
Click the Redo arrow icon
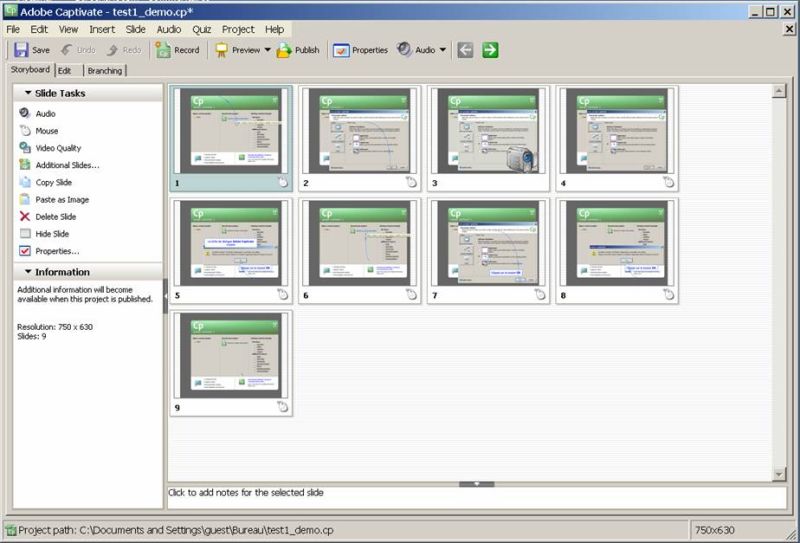112,50
